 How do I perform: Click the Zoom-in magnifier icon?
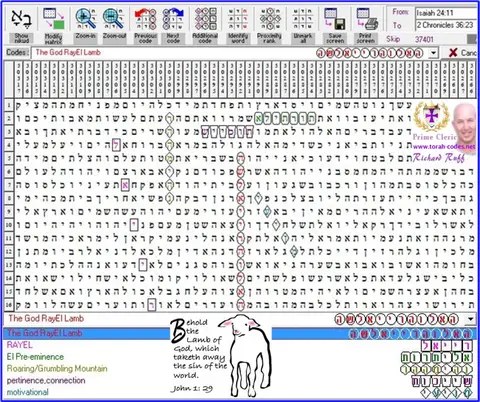(86, 19)
